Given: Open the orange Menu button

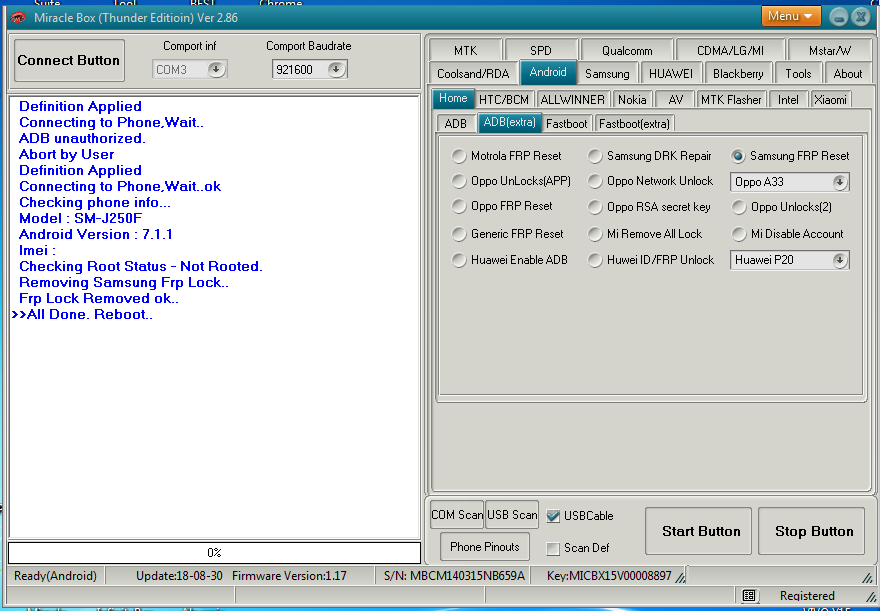Looking at the screenshot, I should coord(791,16).
